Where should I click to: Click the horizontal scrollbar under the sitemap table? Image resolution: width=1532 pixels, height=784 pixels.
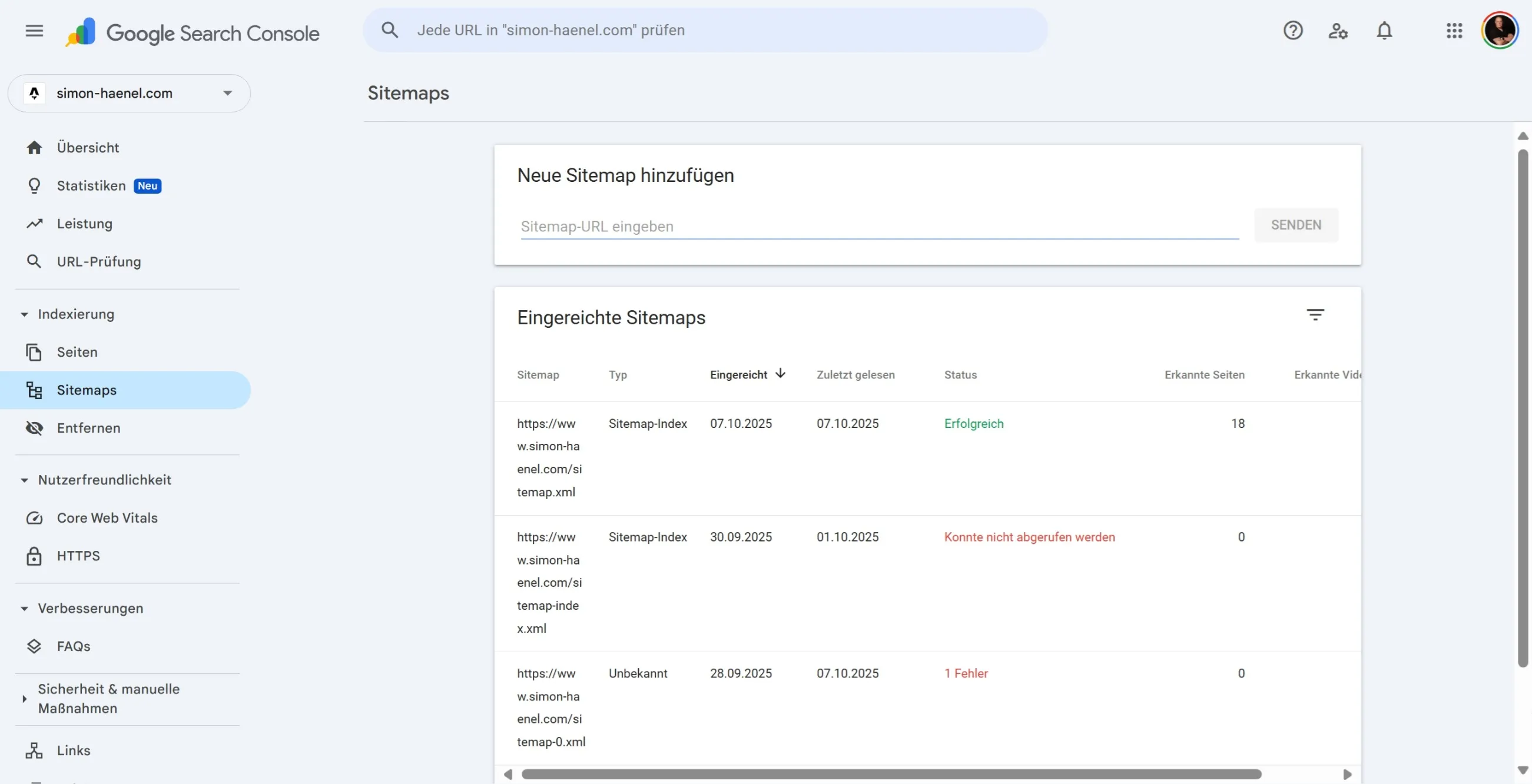tap(891, 774)
